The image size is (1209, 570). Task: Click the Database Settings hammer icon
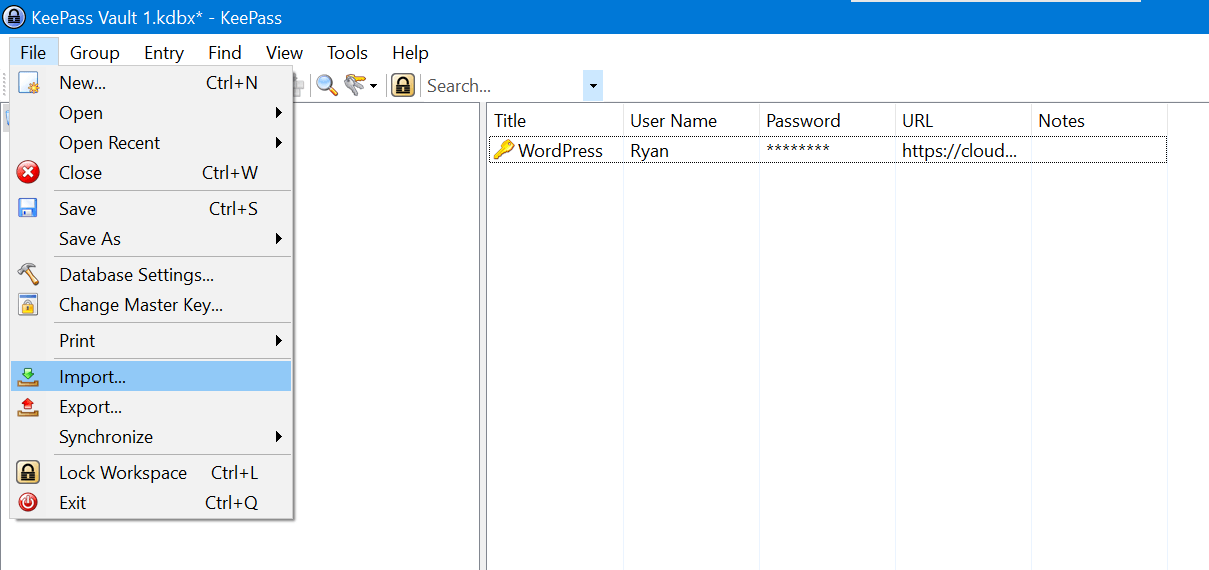(28, 275)
